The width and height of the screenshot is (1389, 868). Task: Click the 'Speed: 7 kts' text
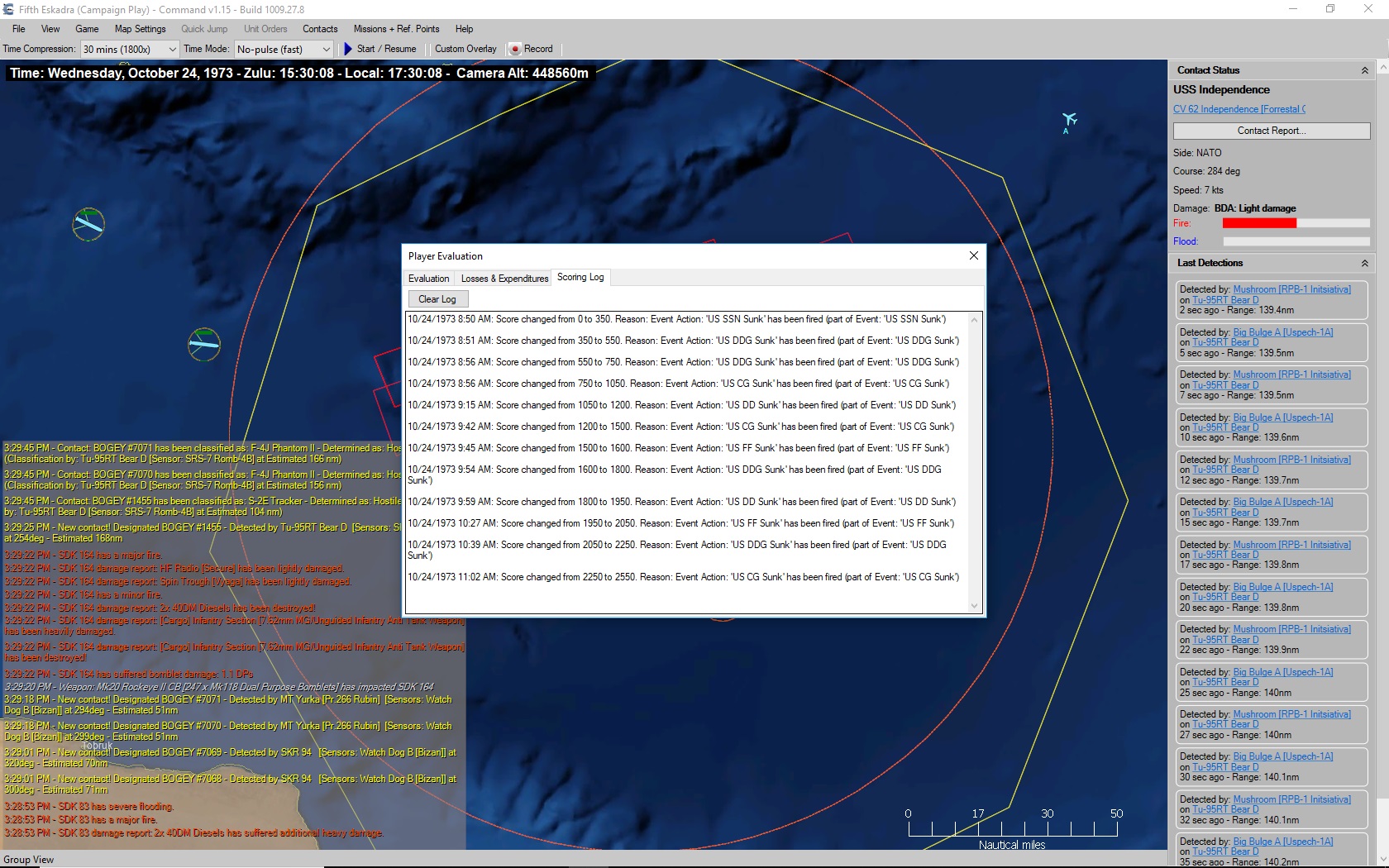point(1198,190)
